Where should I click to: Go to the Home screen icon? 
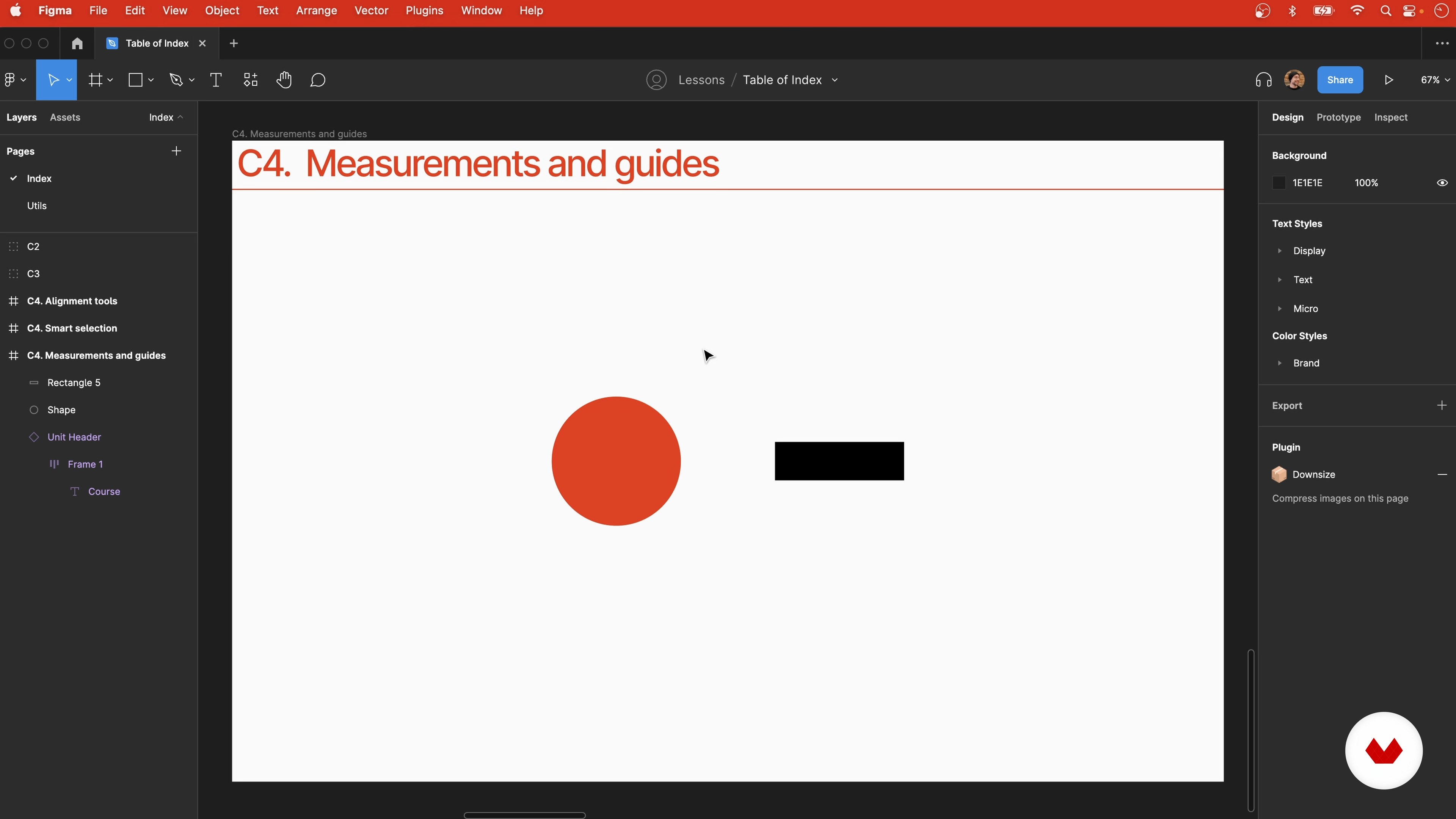point(77,43)
